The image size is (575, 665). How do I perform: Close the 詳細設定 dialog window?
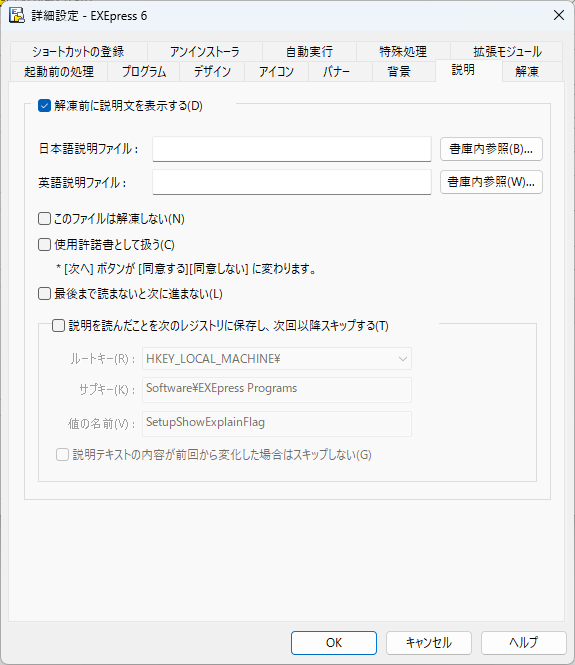pos(559,15)
